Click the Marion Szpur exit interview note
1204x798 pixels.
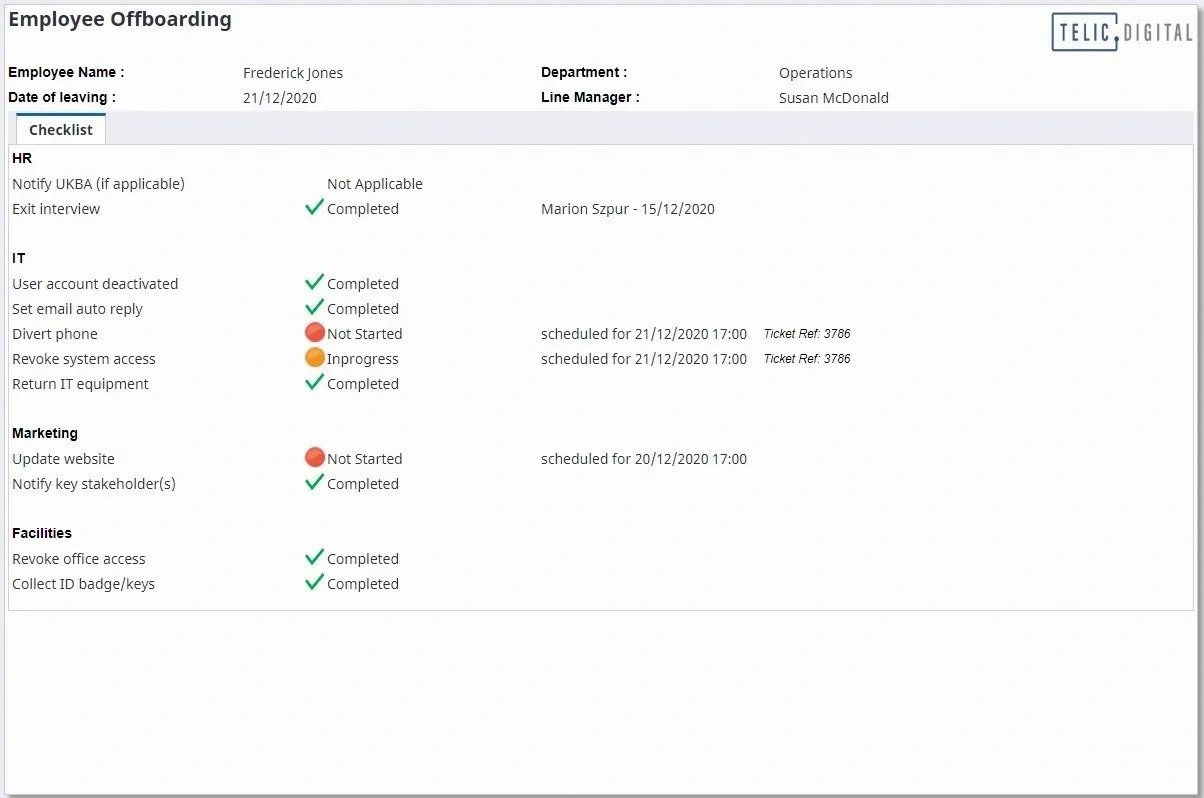tap(627, 209)
